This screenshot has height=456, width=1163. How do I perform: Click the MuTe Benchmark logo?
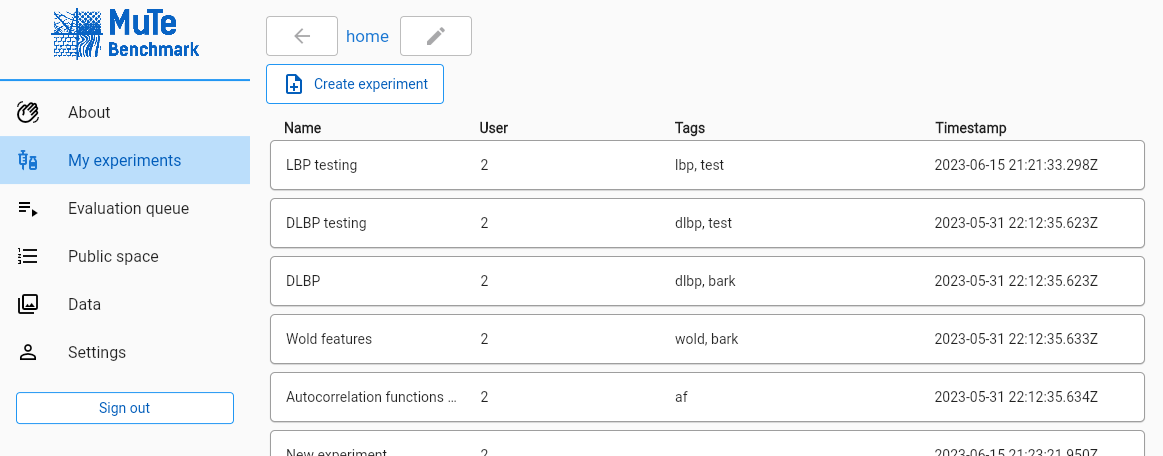[x=125, y=35]
